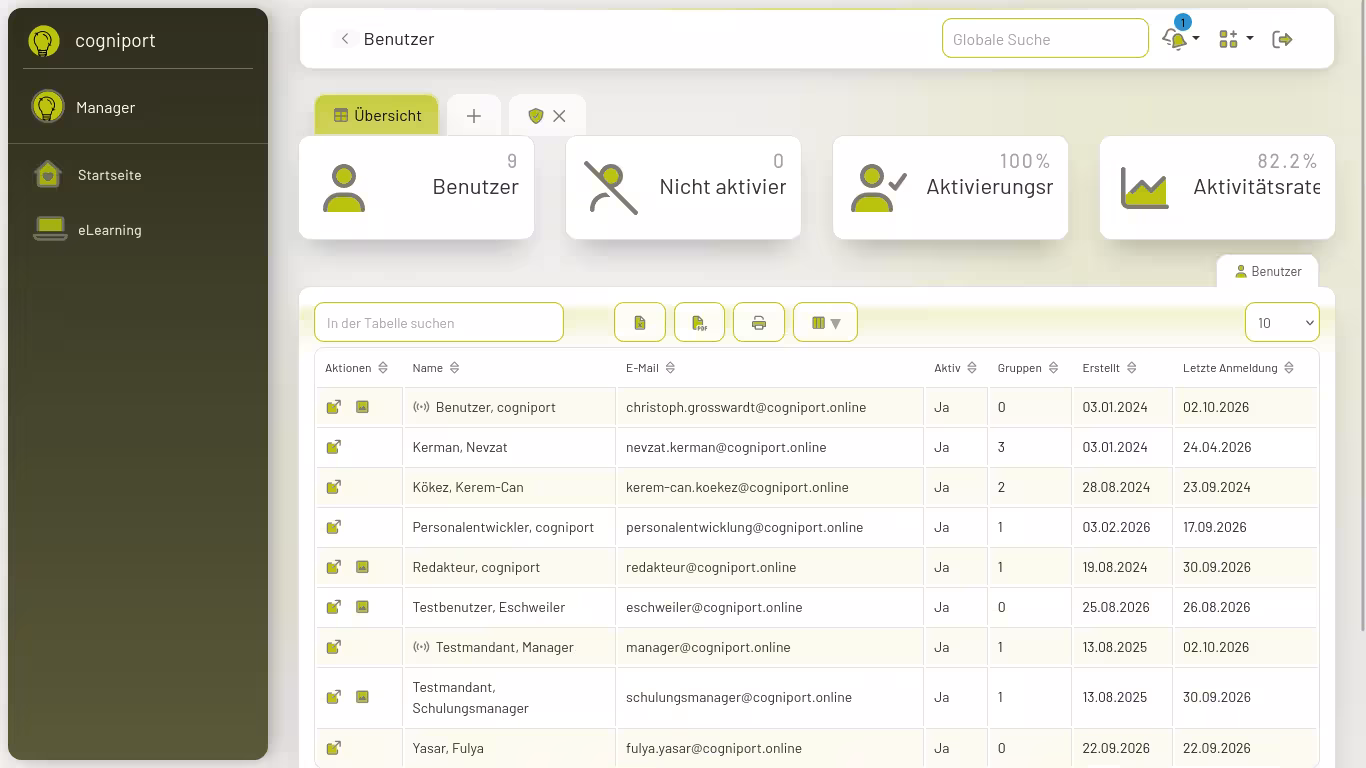Open the Benutzer count card

coord(416,187)
